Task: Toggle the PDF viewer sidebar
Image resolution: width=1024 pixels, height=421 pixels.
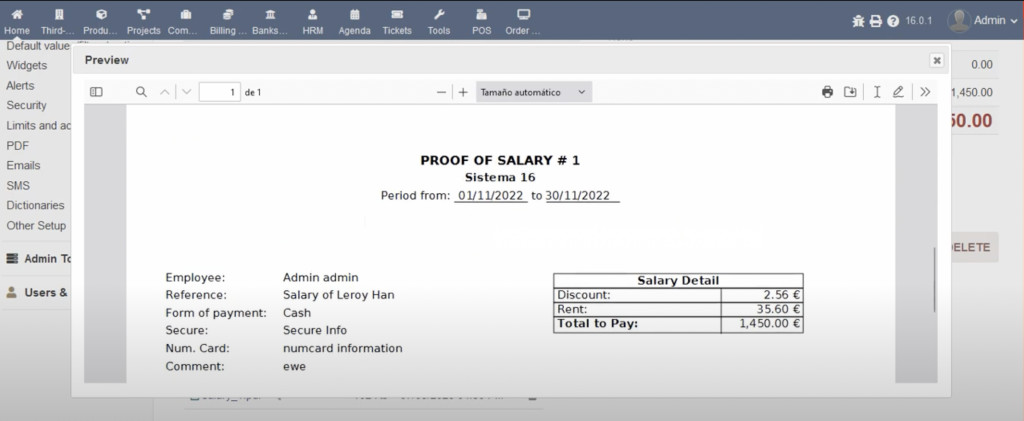Action: coord(96,92)
